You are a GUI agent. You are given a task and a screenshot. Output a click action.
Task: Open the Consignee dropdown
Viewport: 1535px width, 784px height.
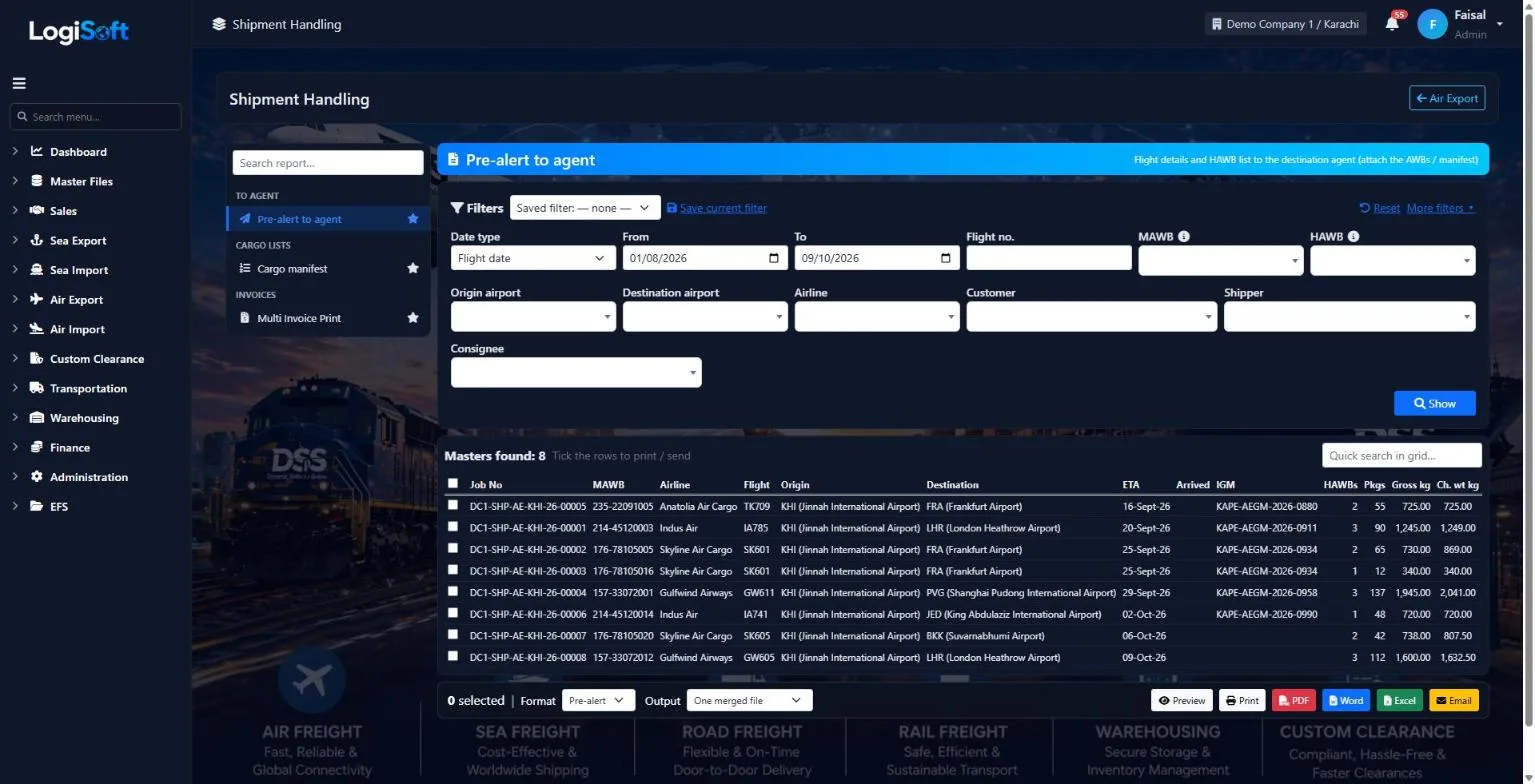[576, 373]
